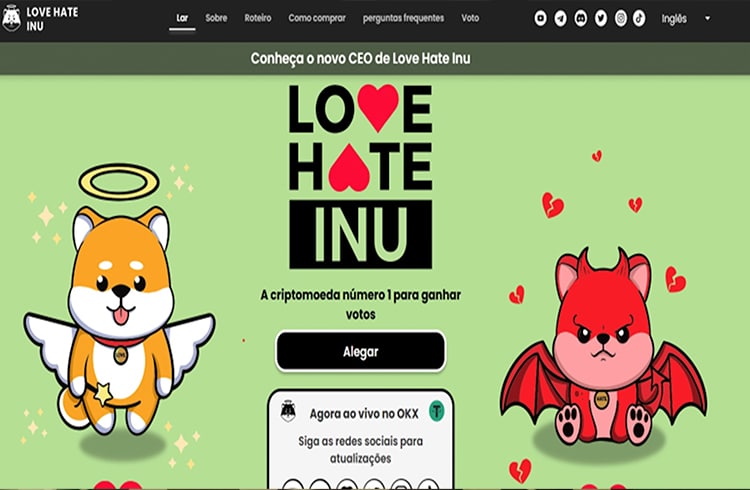Click the angel Shiba dog illustration
Screen dimensions: 750x490
119,301
